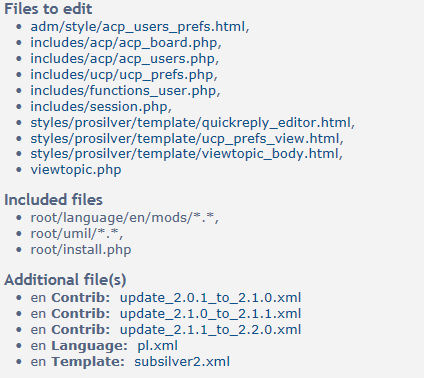The width and height of the screenshot is (424, 378).
Task: Select root/language/en/mods/*.* entry
Action: coord(123,218)
